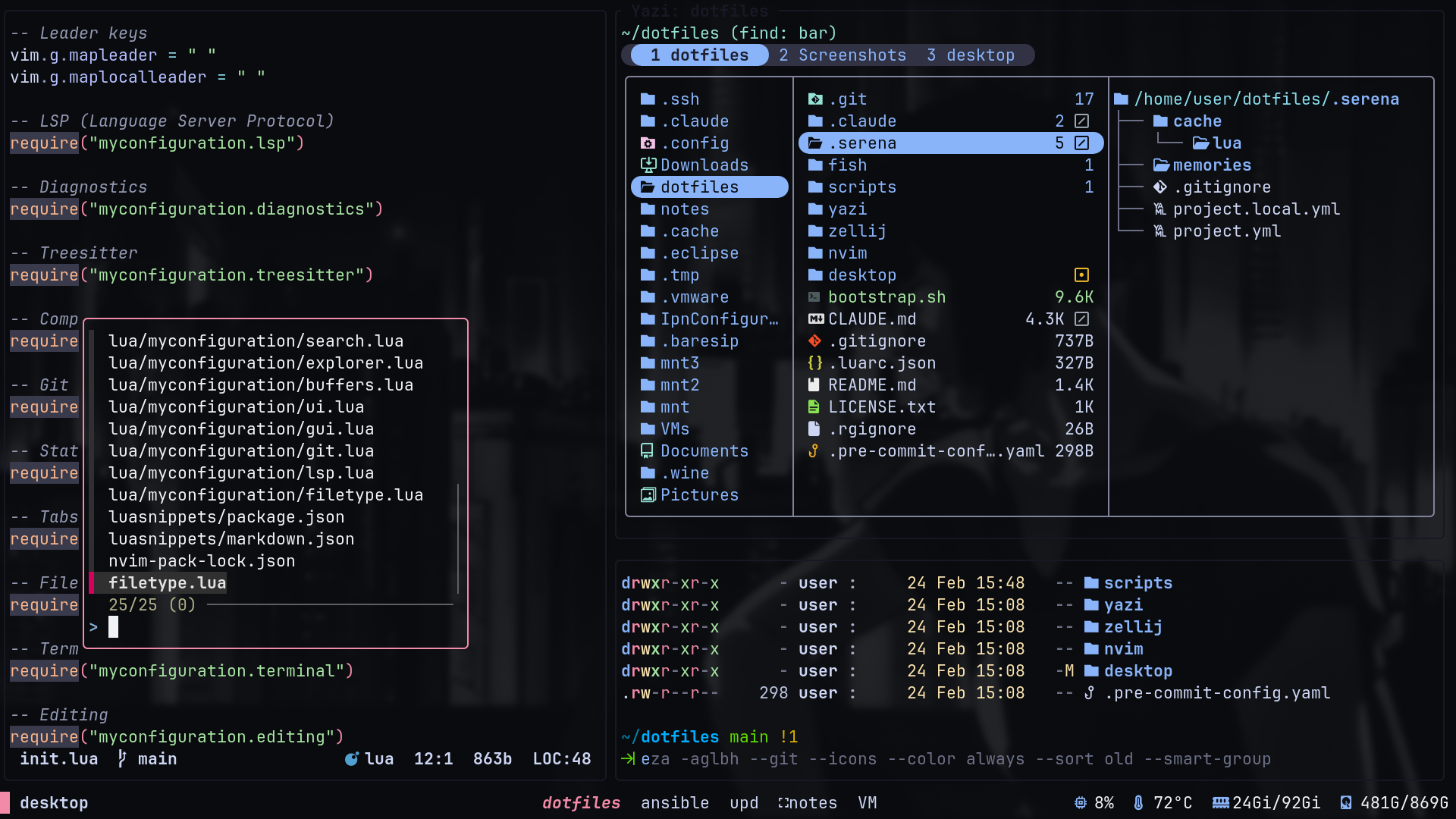Select the VMs folder in parent pane
Screen dimensions: 1456x819
(710, 429)
